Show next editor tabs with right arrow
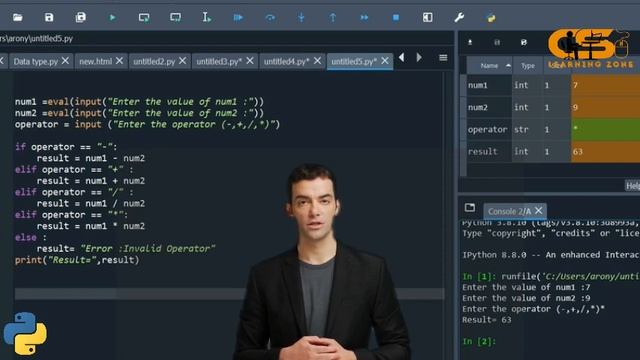The image size is (640, 360). pos(419,58)
